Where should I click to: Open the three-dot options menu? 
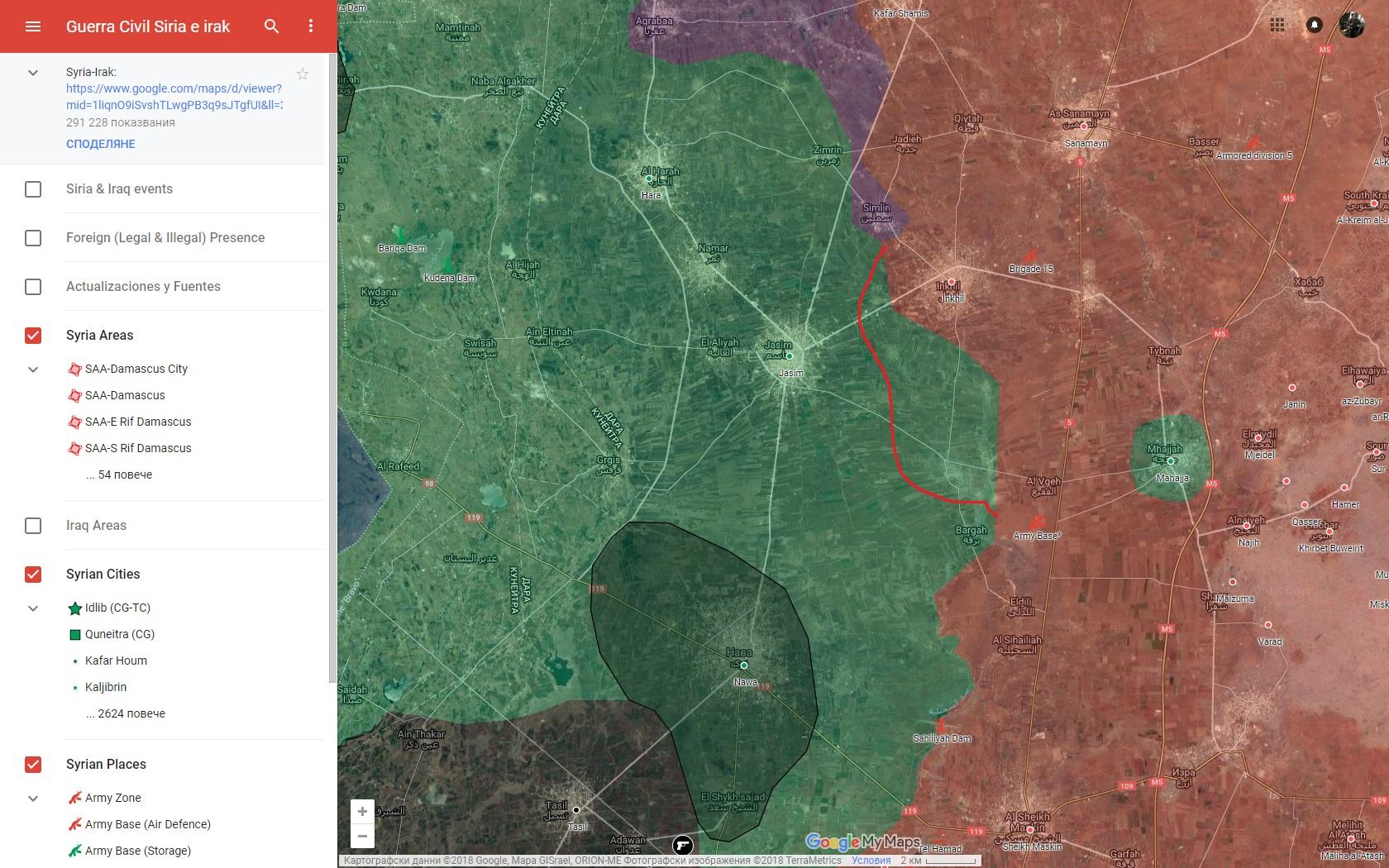pos(311,26)
